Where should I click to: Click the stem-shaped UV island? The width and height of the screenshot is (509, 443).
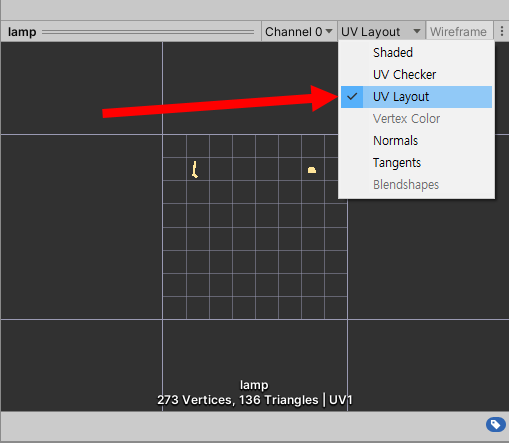pos(195,169)
